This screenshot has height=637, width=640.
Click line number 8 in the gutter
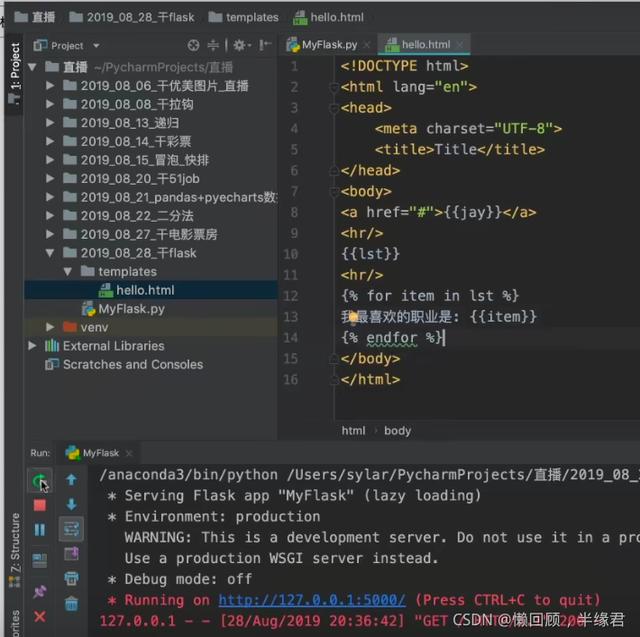point(294,212)
